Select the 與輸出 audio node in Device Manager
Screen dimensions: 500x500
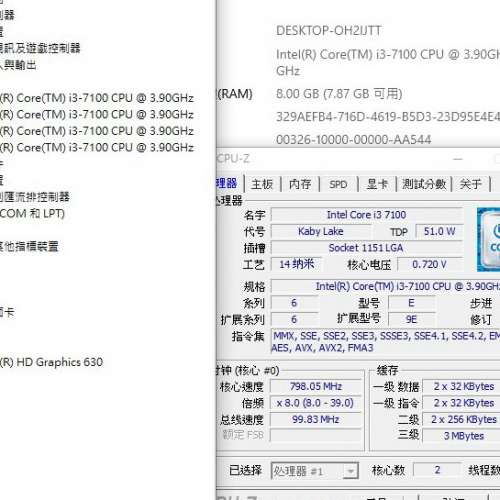point(18,65)
